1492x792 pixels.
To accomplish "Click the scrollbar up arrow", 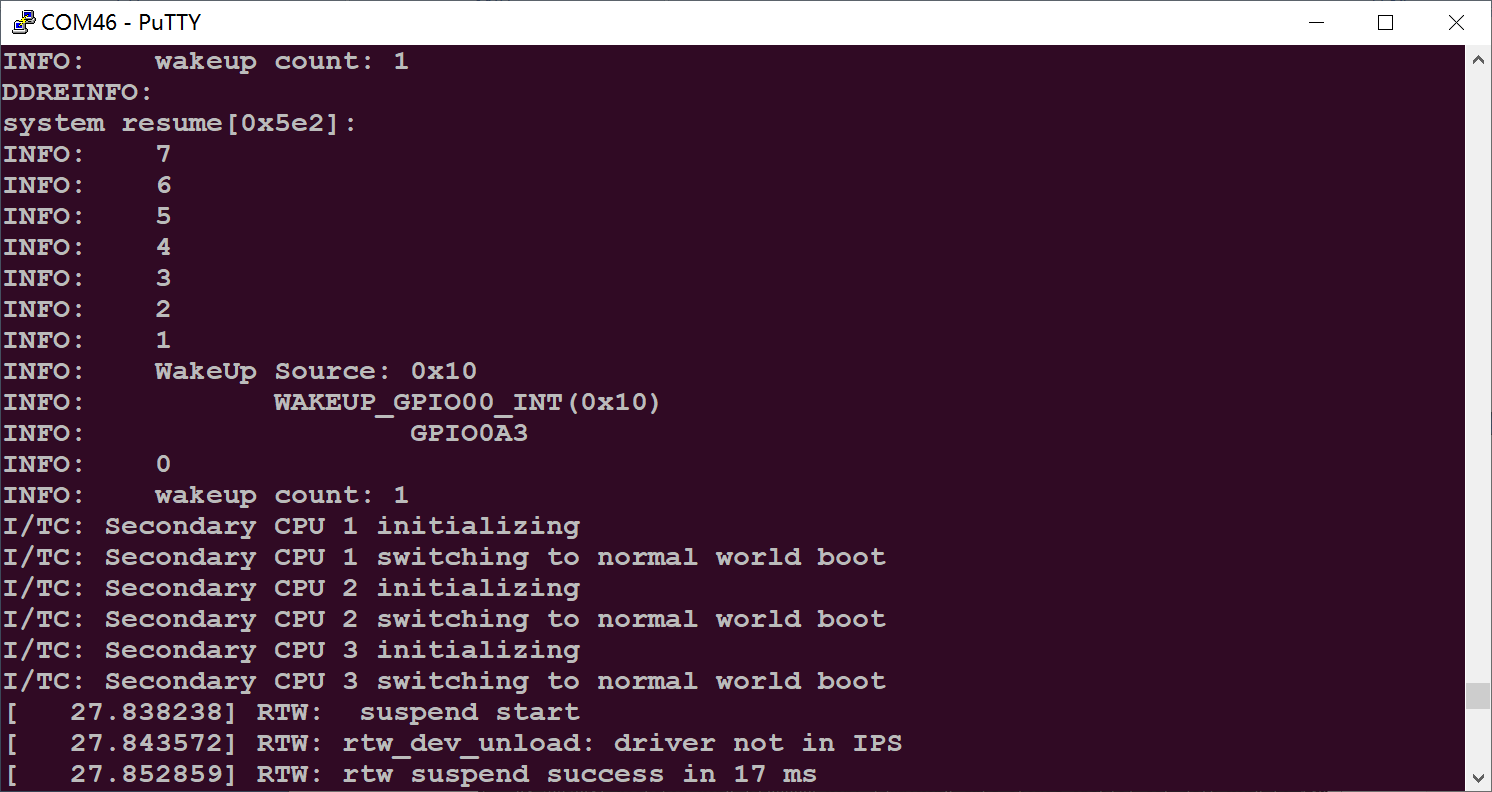I will pyautogui.click(x=1479, y=60).
